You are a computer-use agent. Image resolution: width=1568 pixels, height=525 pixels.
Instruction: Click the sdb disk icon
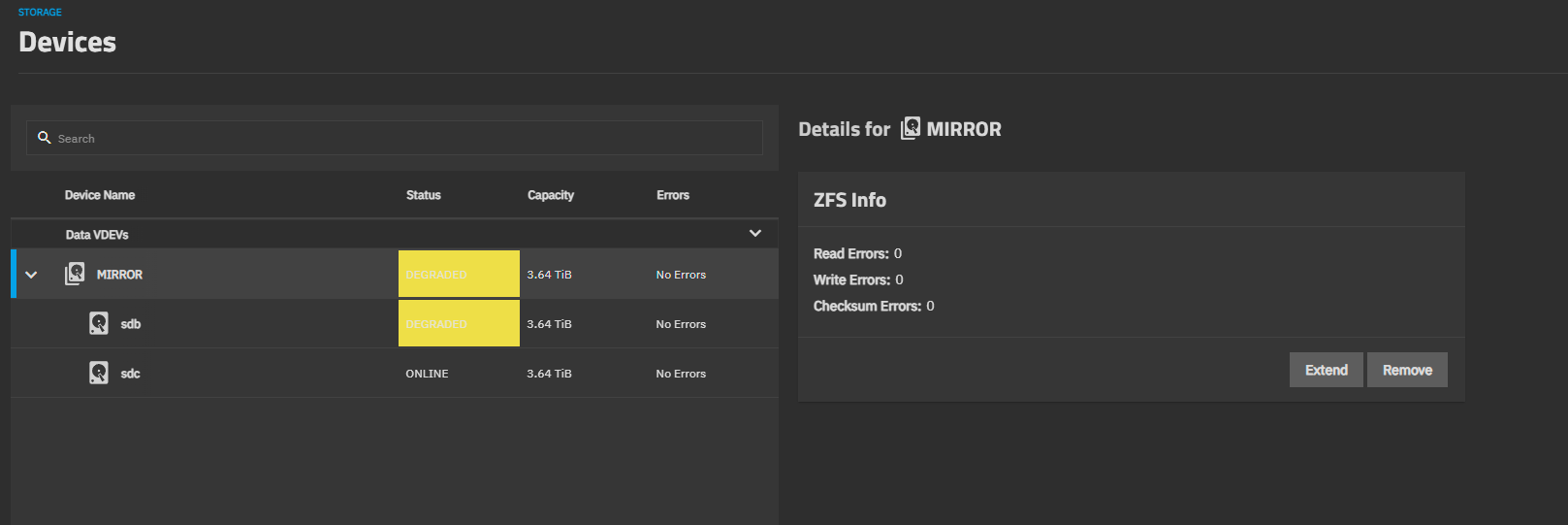(x=99, y=323)
